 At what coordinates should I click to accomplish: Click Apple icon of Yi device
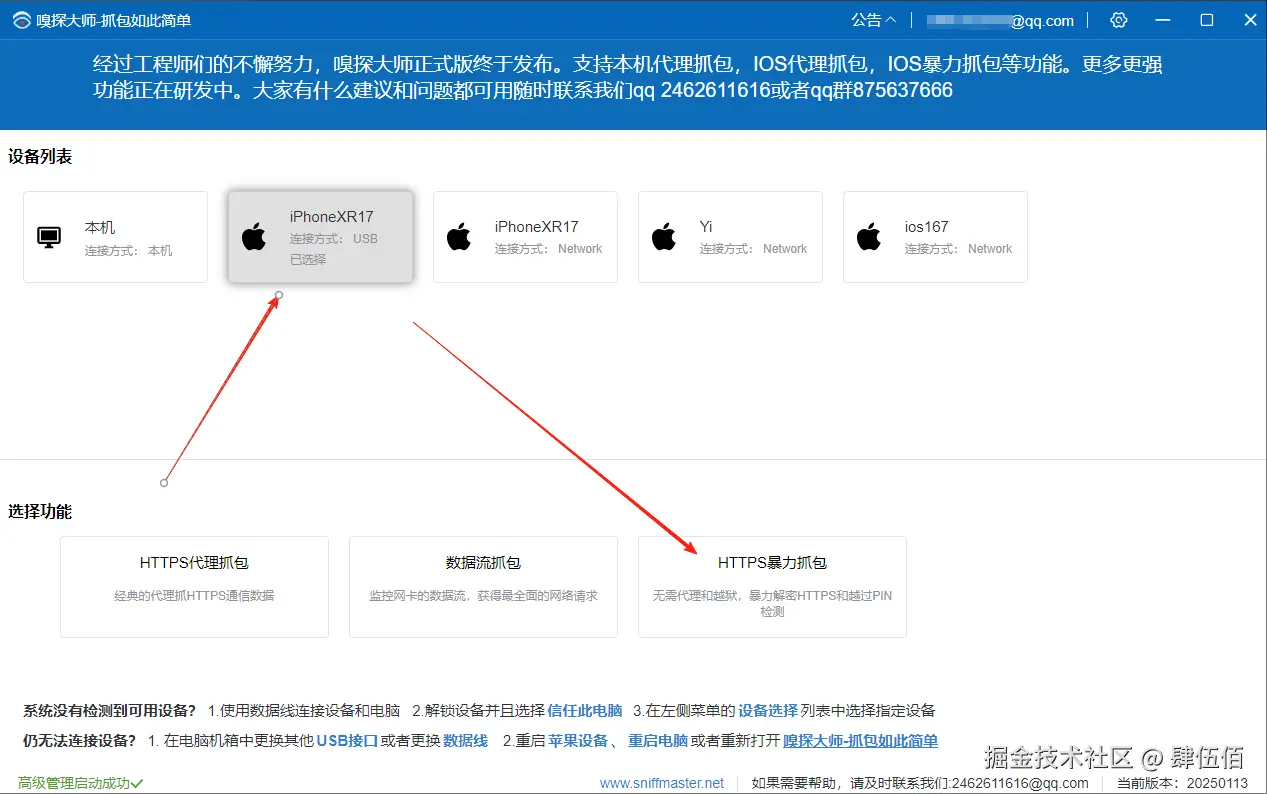(x=664, y=238)
